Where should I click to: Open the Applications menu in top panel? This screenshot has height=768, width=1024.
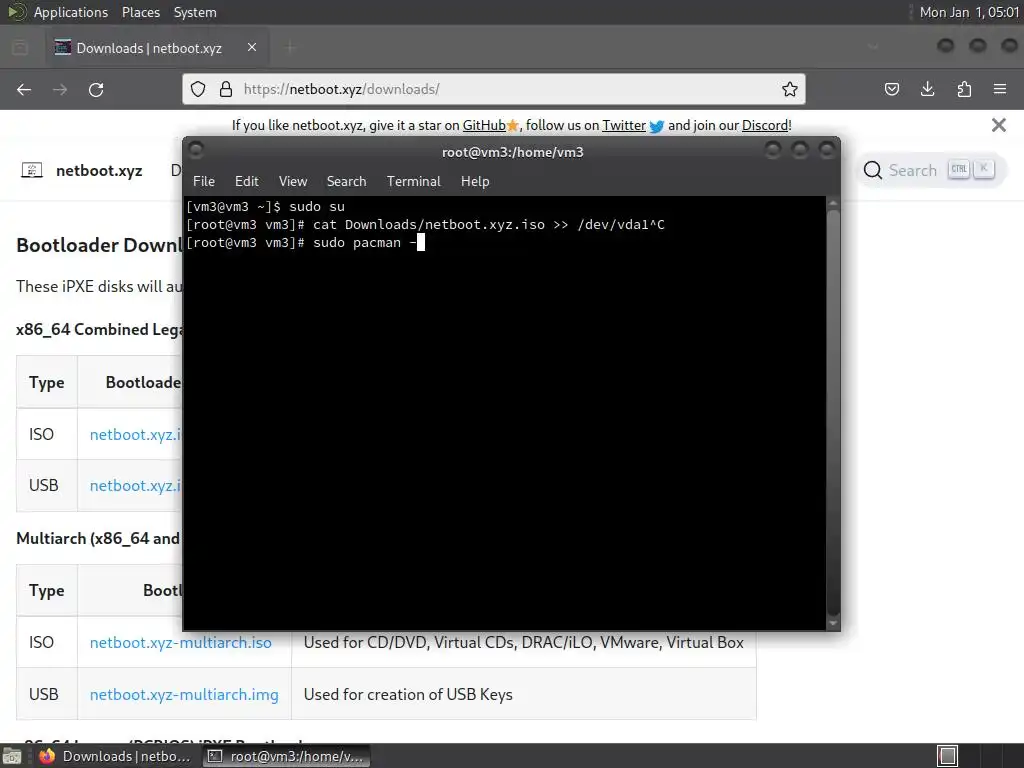coord(71,12)
